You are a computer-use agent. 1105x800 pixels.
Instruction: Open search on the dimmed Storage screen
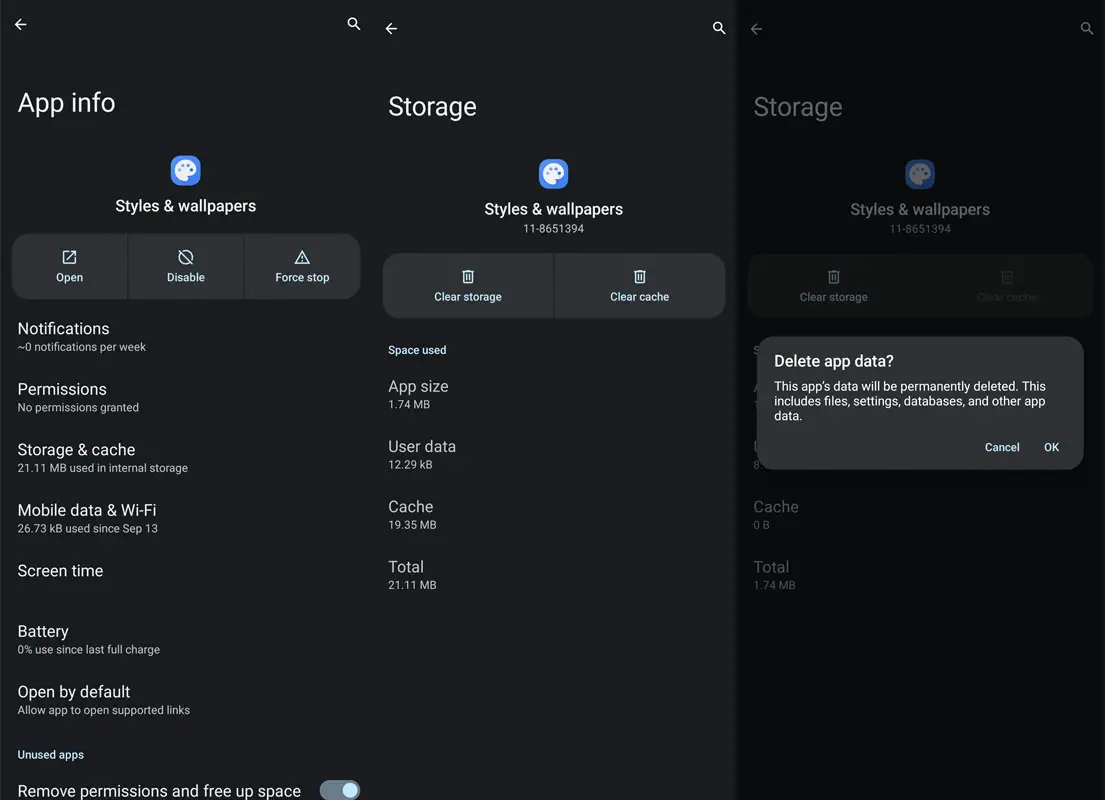pos(1087,28)
